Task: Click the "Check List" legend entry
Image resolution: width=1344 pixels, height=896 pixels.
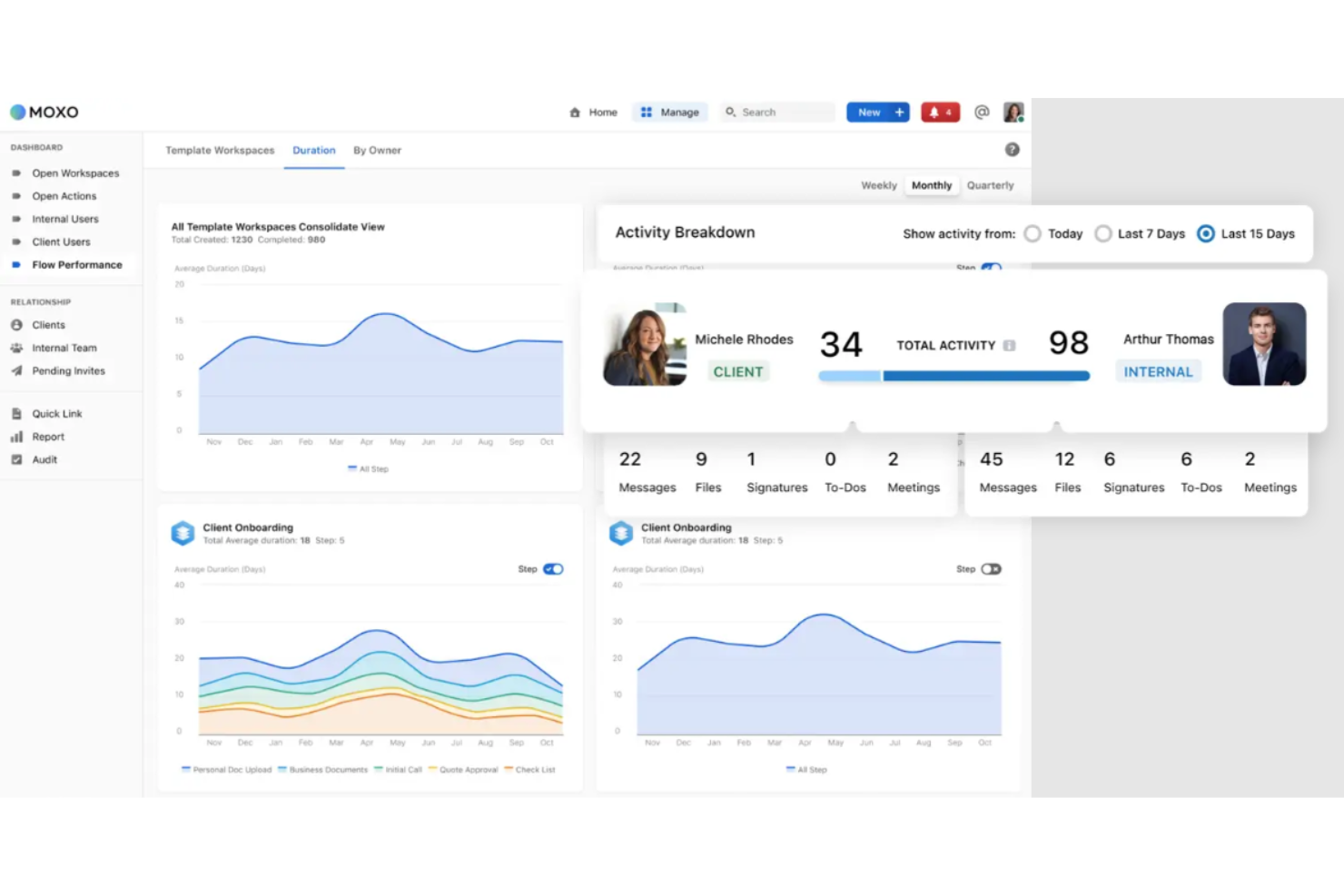Action: pyautogui.click(x=529, y=770)
